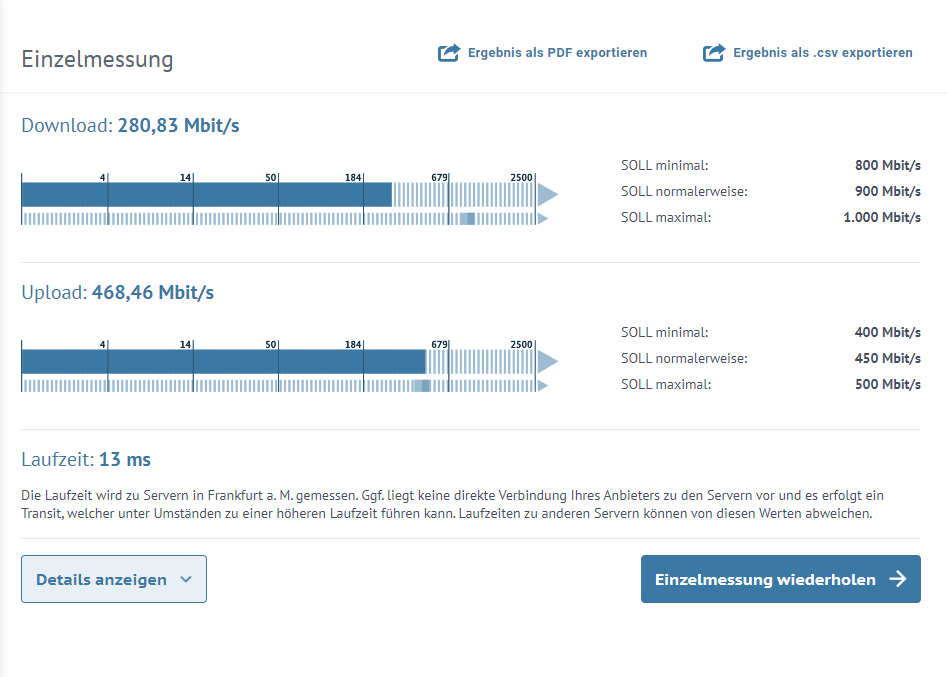This screenshot has height=677, width=947.
Task: Export result via 'Ergebnis als PDF exportieren'
Action: coord(557,53)
